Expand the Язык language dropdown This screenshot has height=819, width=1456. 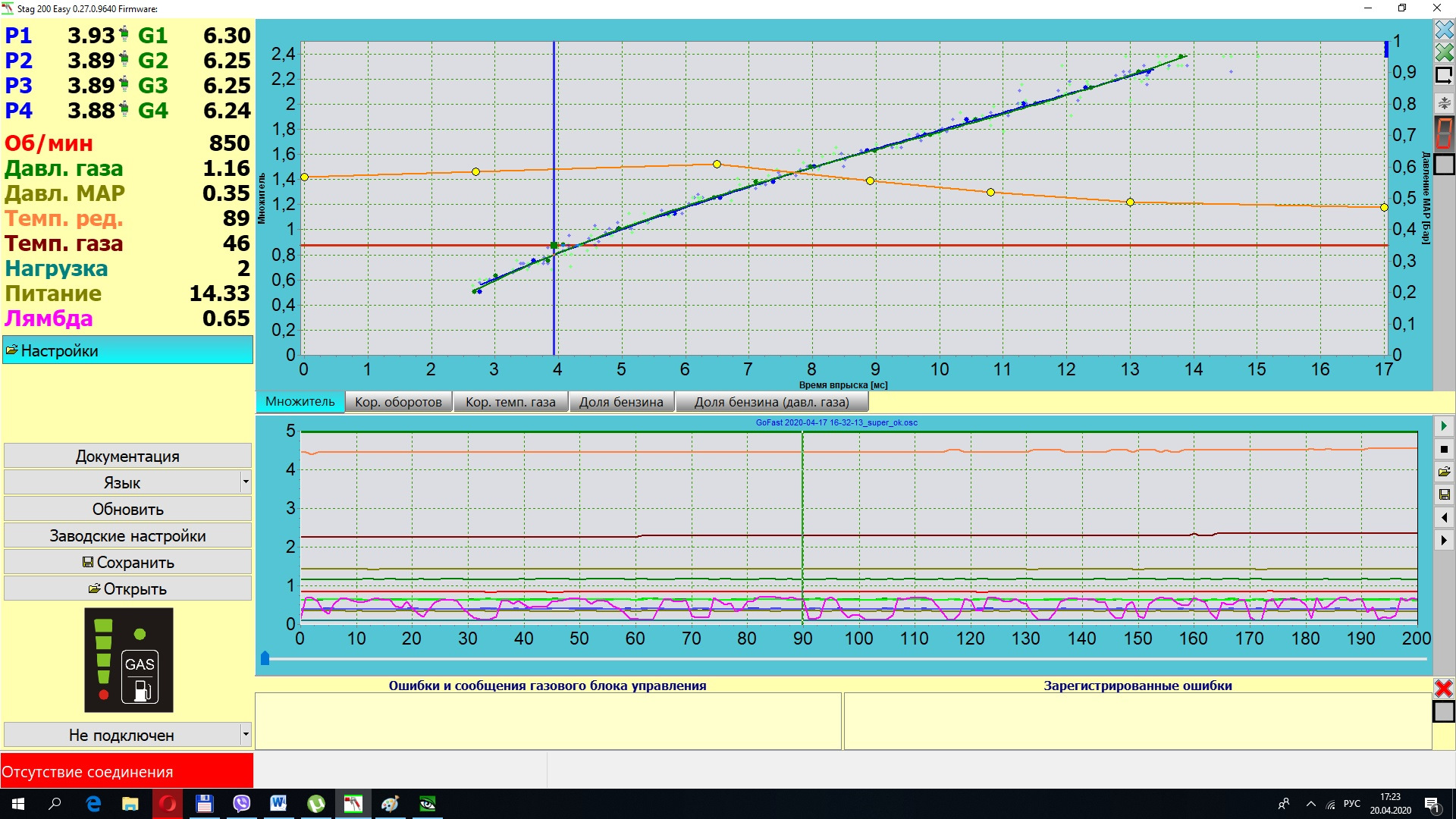point(245,482)
